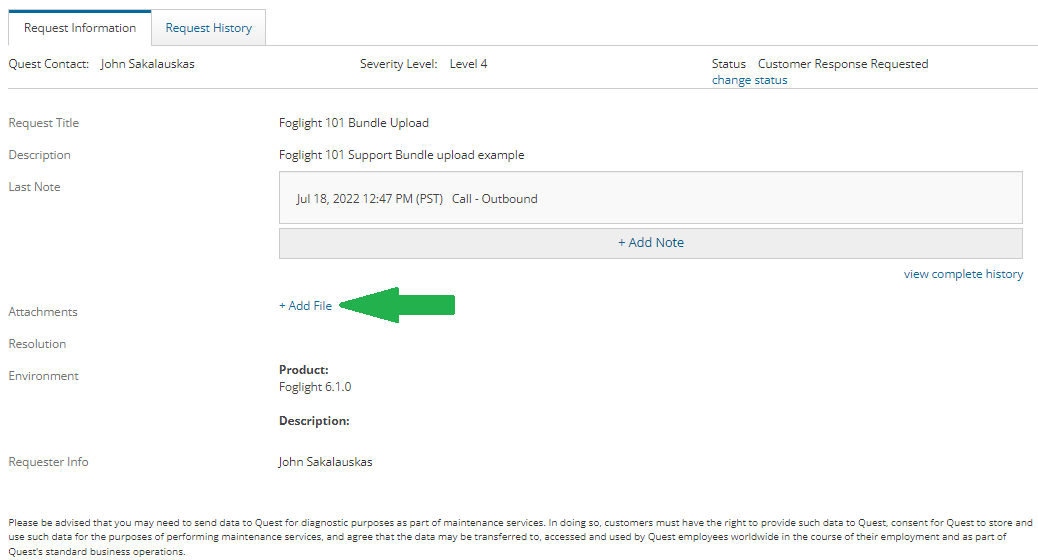
Task: Click the Severity Level value Level 4
Action: [468, 64]
